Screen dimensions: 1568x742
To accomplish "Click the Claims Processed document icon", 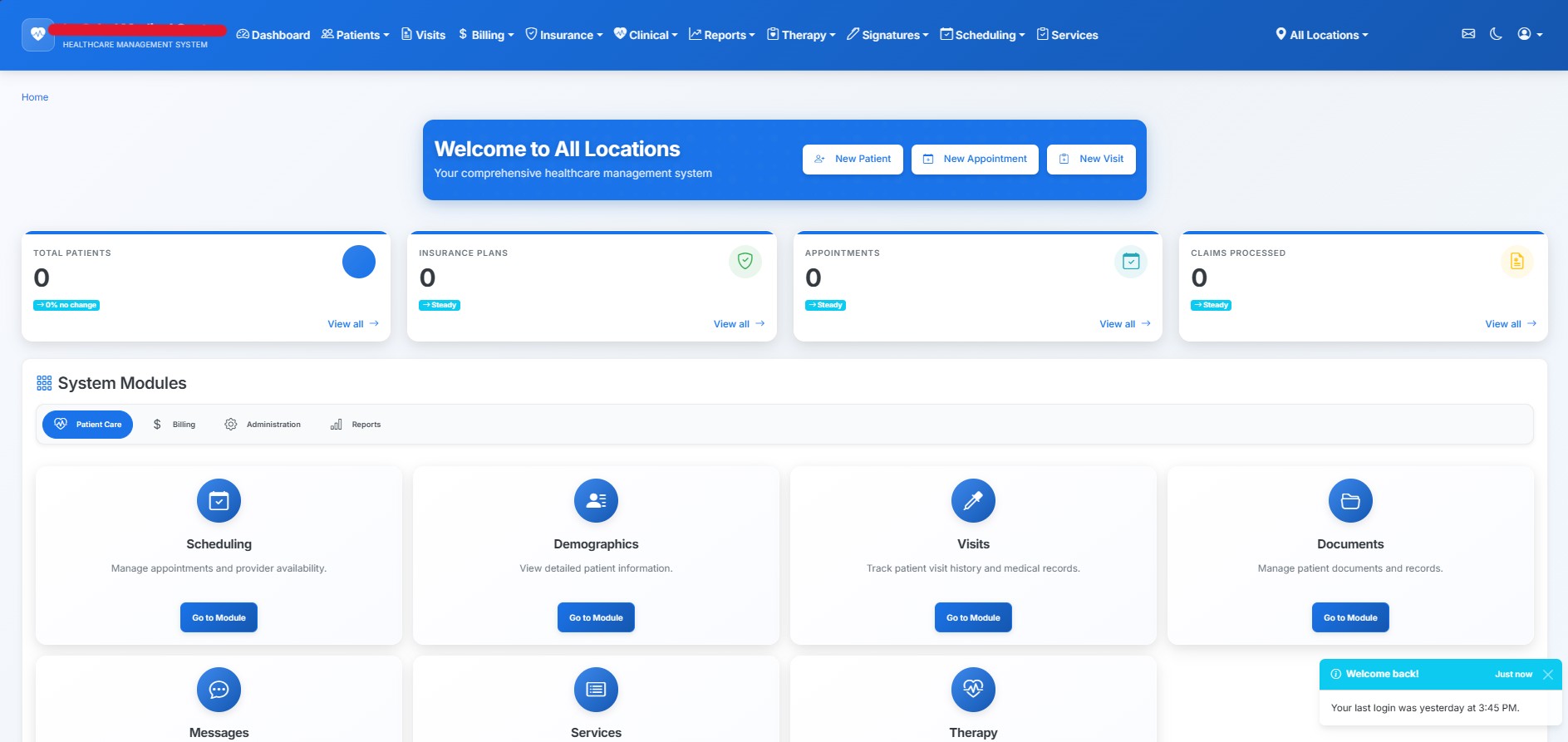I will pyautogui.click(x=1516, y=262).
